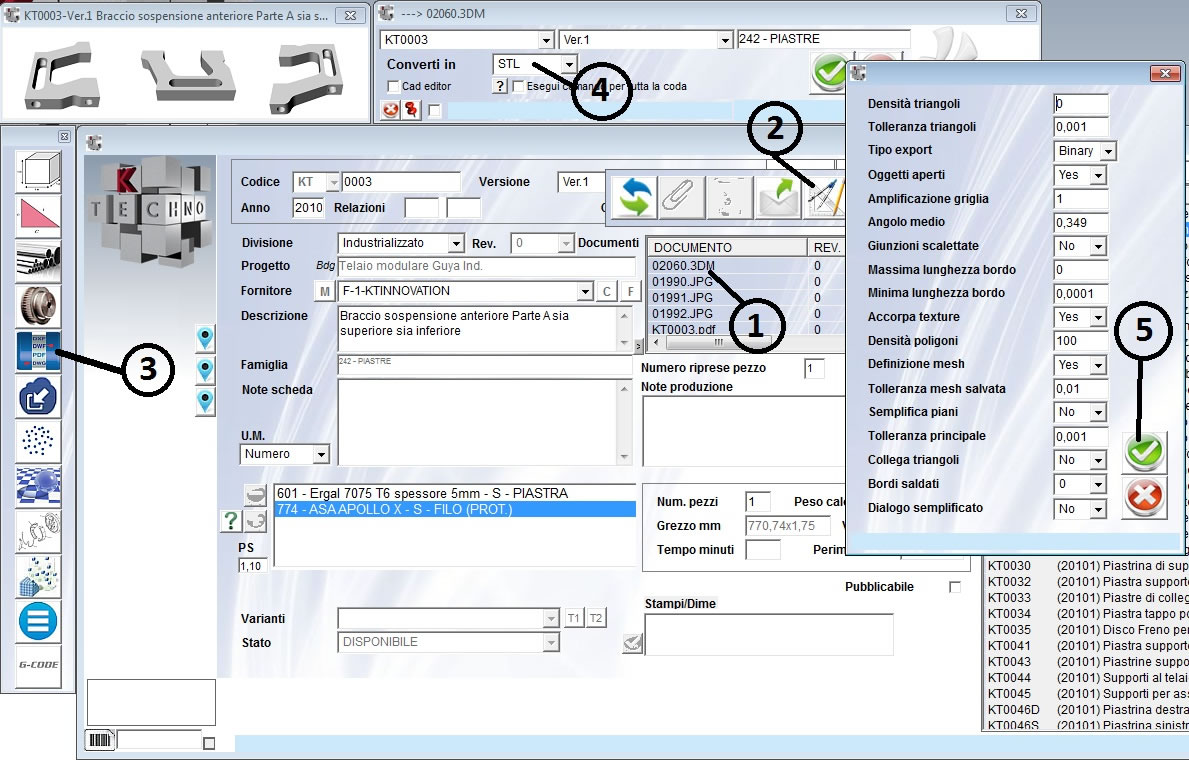Open the blue cubes mesh icon

tap(38, 576)
